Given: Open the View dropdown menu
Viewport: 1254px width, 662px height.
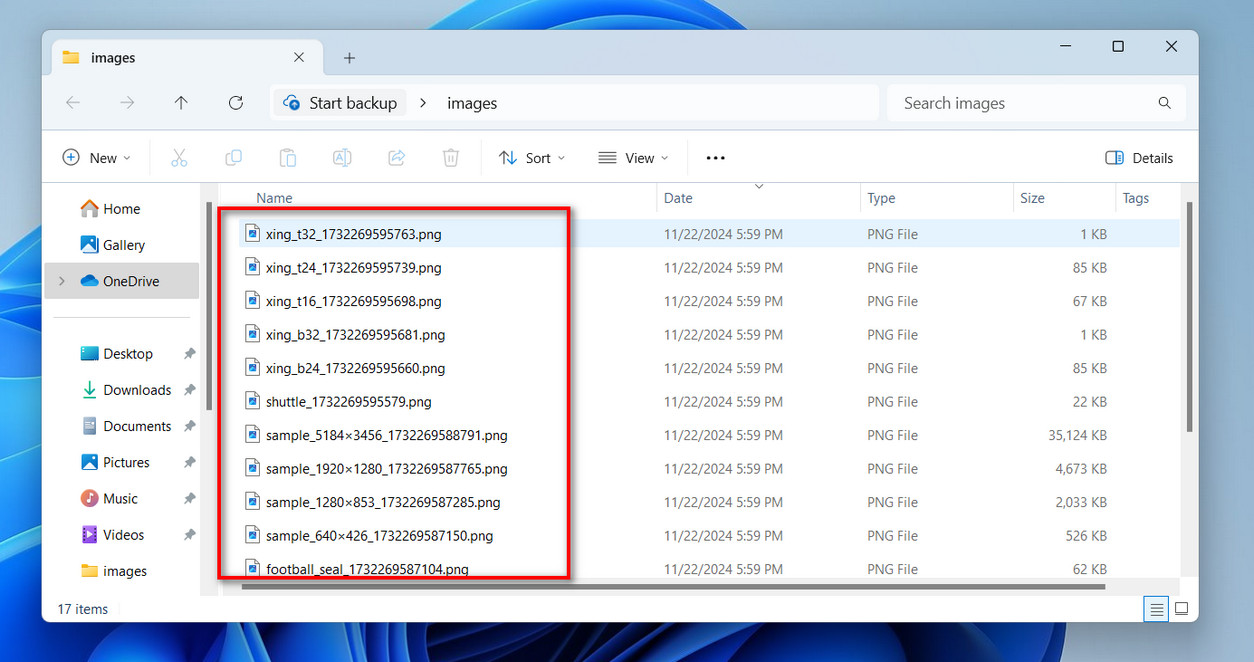Looking at the screenshot, I should (x=633, y=158).
